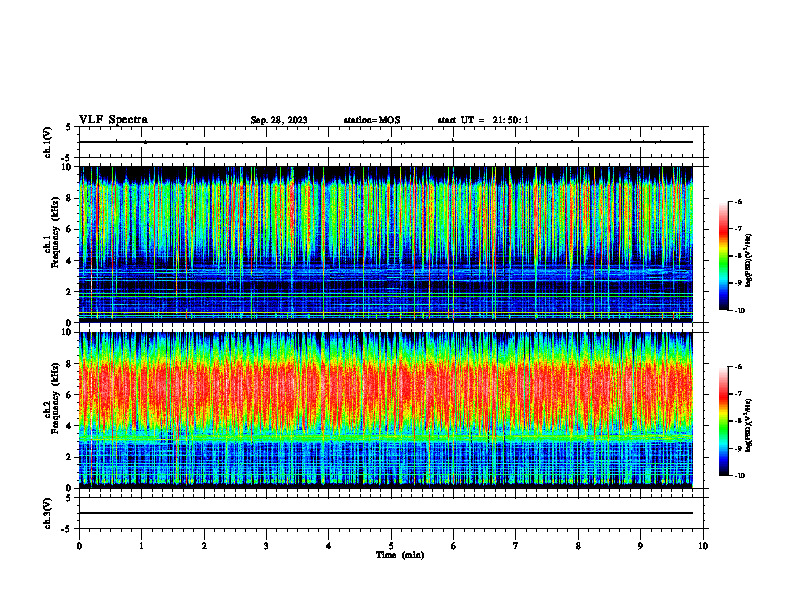Select the date "Sep. 28, 2023"
The height and width of the screenshot is (612, 792).
pos(279,120)
